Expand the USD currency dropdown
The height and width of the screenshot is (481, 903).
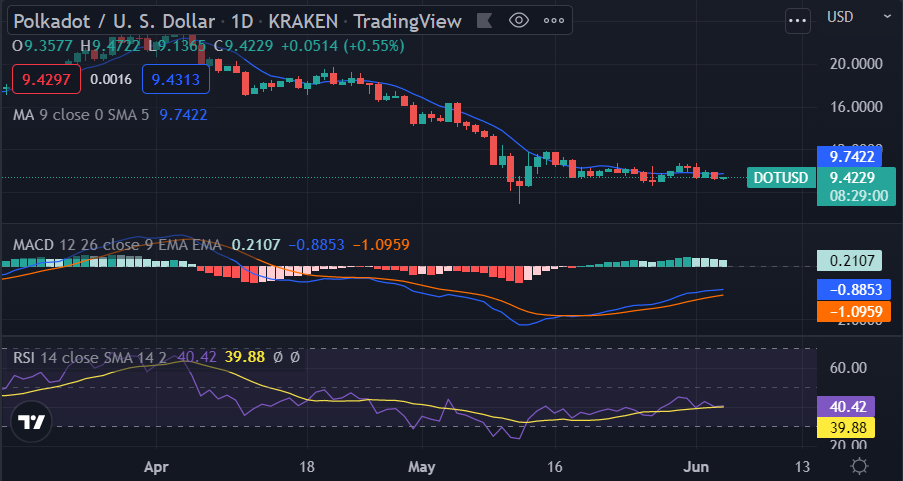pos(887,17)
